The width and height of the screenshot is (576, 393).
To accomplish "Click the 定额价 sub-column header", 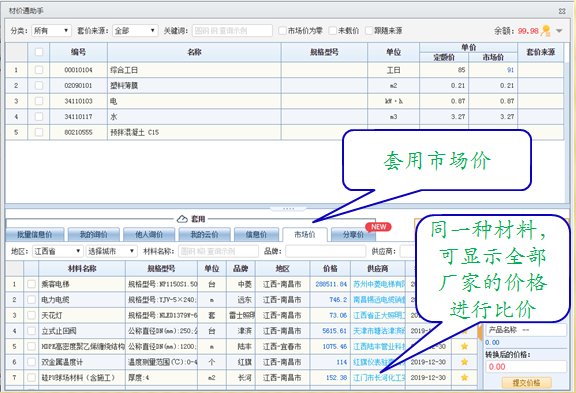I will tap(444, 57).
